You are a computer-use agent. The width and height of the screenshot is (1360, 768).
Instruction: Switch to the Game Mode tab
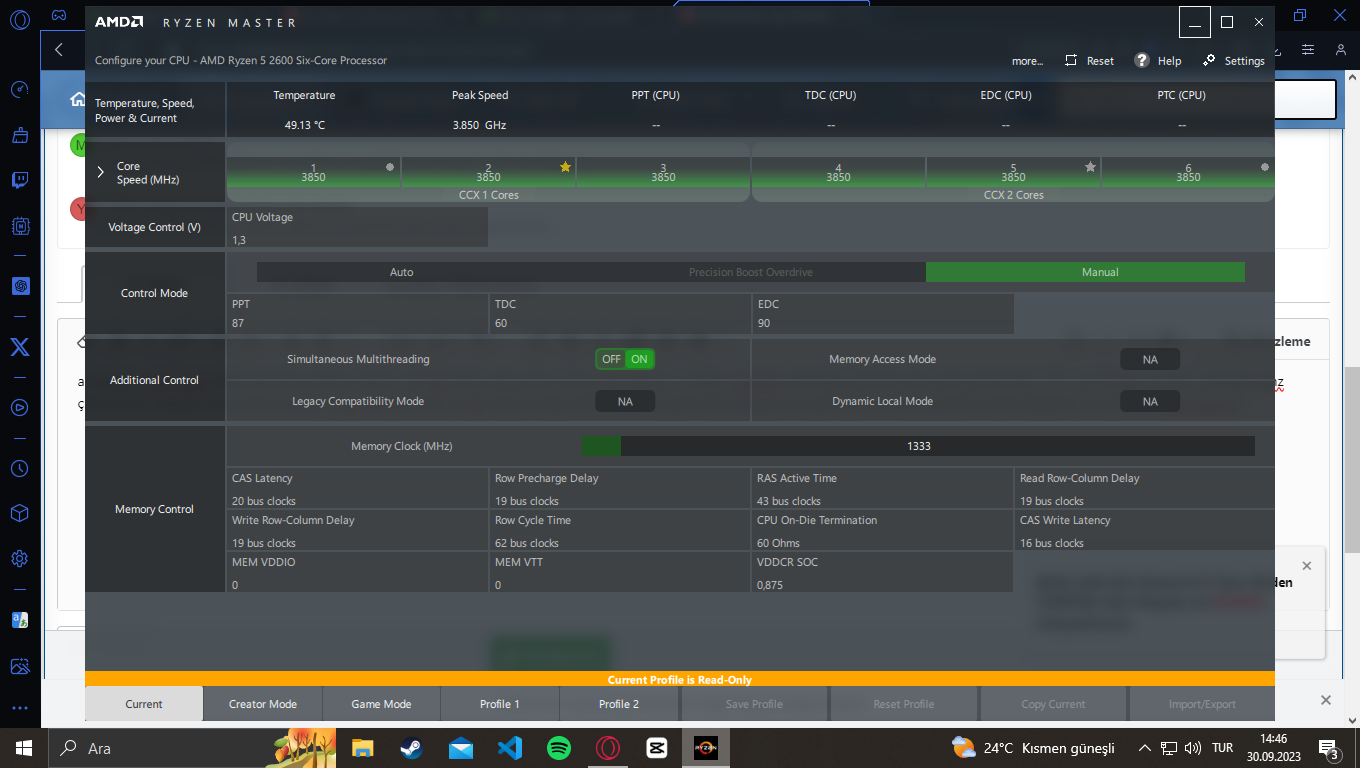point(381,704)
